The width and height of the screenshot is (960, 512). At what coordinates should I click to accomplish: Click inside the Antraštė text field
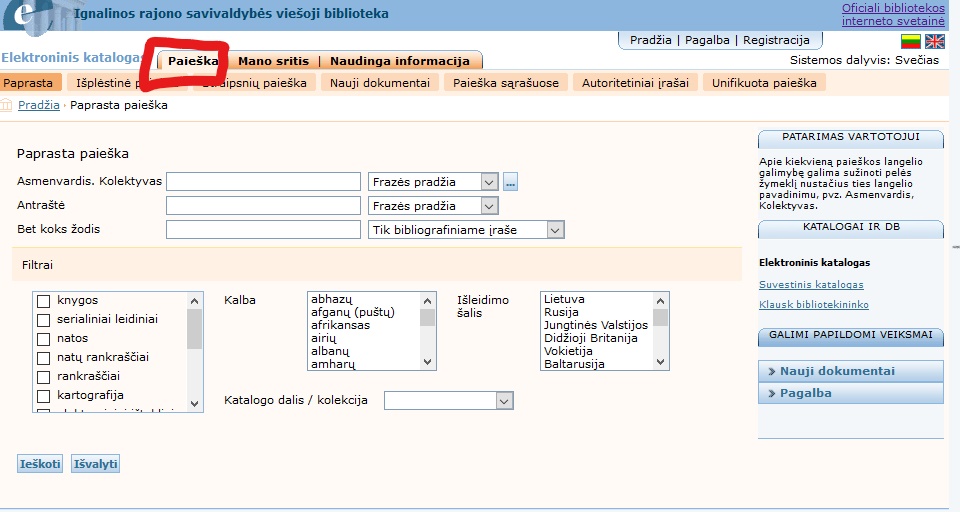pos(263,206)
